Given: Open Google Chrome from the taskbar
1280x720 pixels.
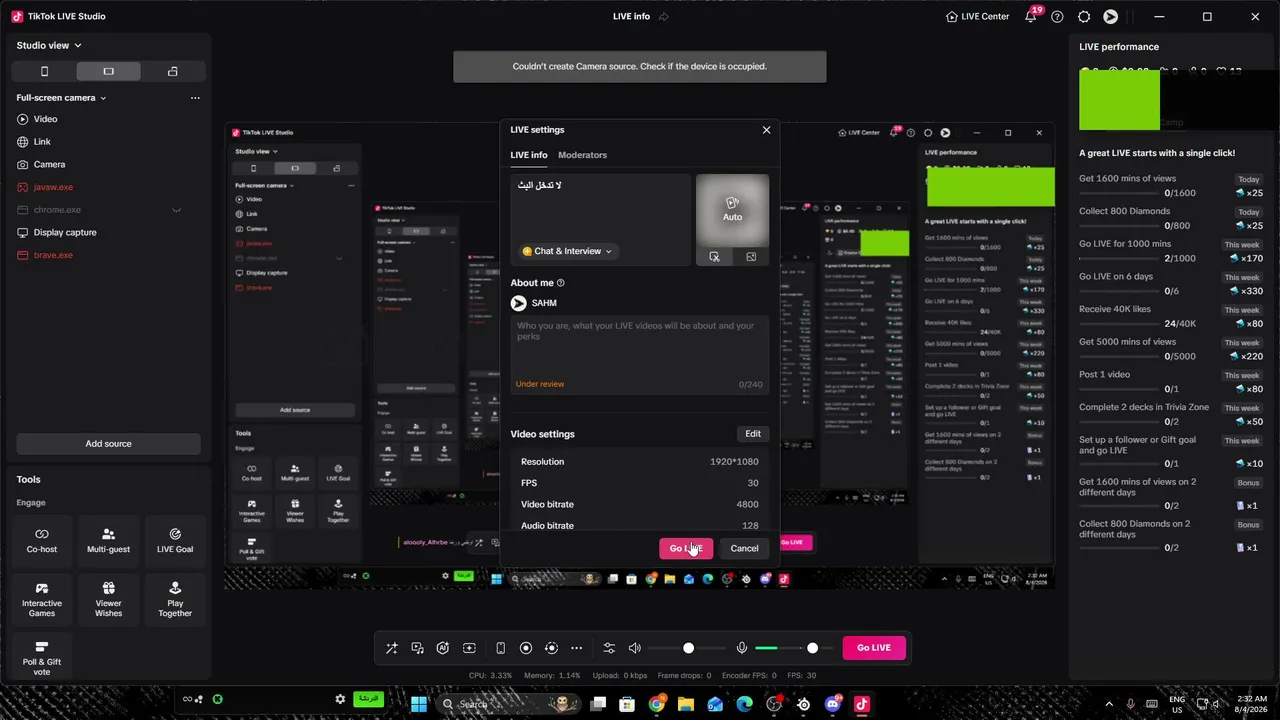Looking at the screenshot, I should pyautogui.click(x=656, y=704).
